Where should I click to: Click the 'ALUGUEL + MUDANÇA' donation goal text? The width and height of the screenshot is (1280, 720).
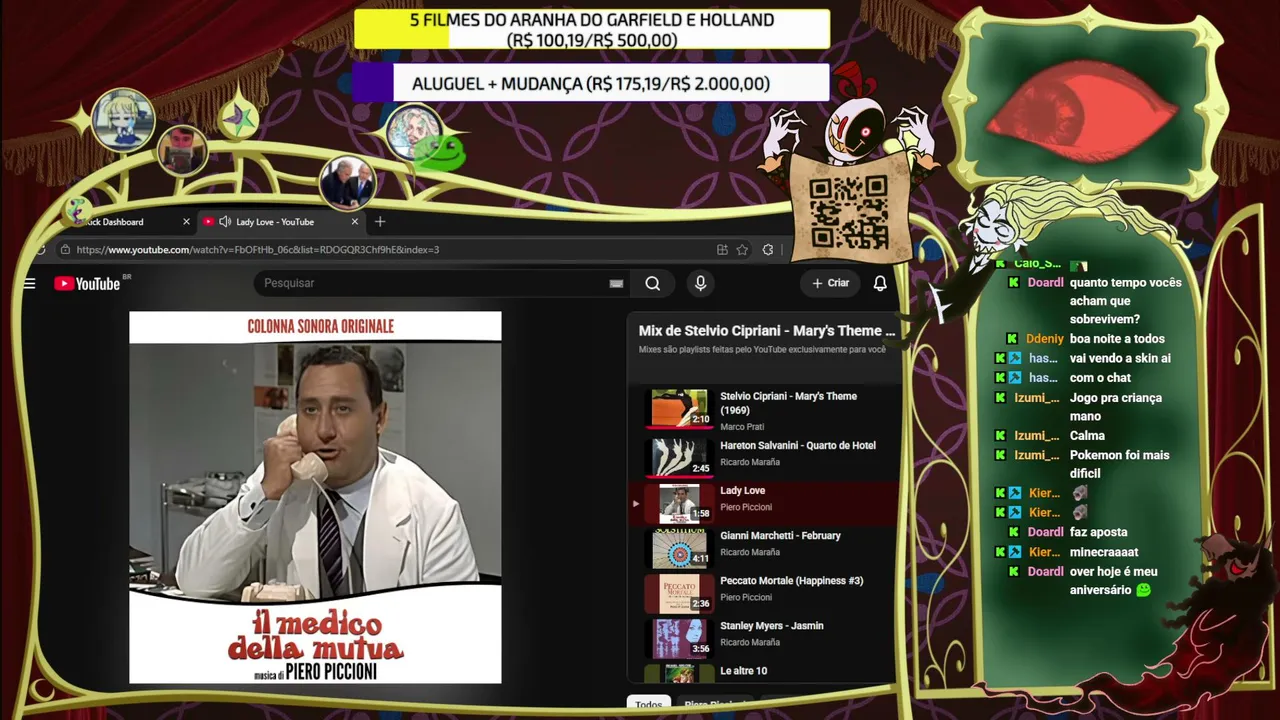click(591, 84)
